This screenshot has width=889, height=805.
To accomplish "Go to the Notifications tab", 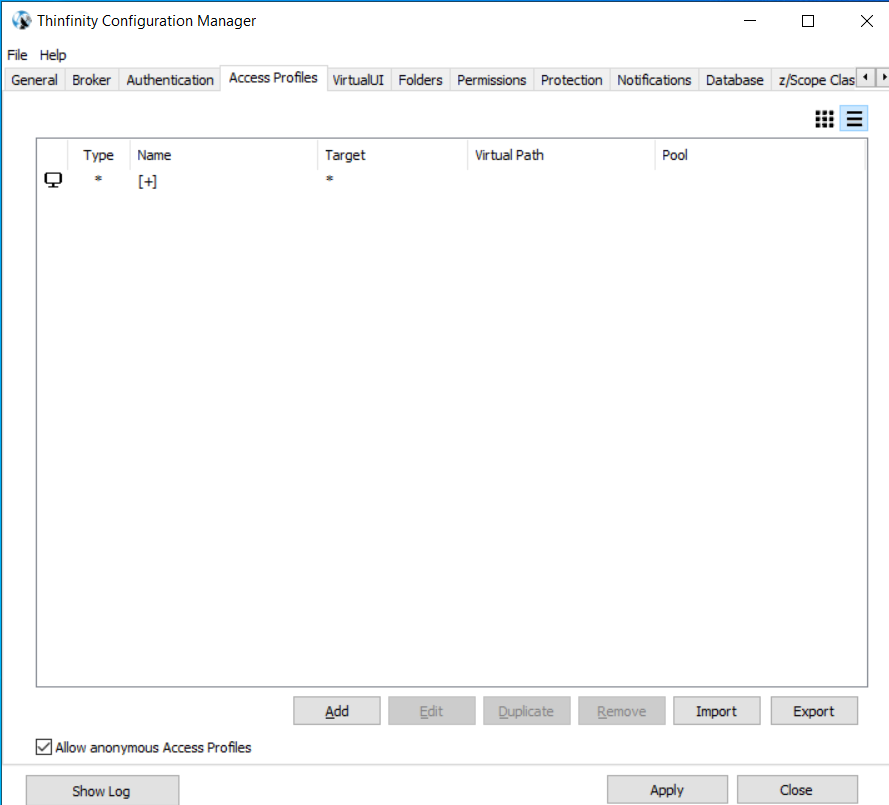I will 654,80.
